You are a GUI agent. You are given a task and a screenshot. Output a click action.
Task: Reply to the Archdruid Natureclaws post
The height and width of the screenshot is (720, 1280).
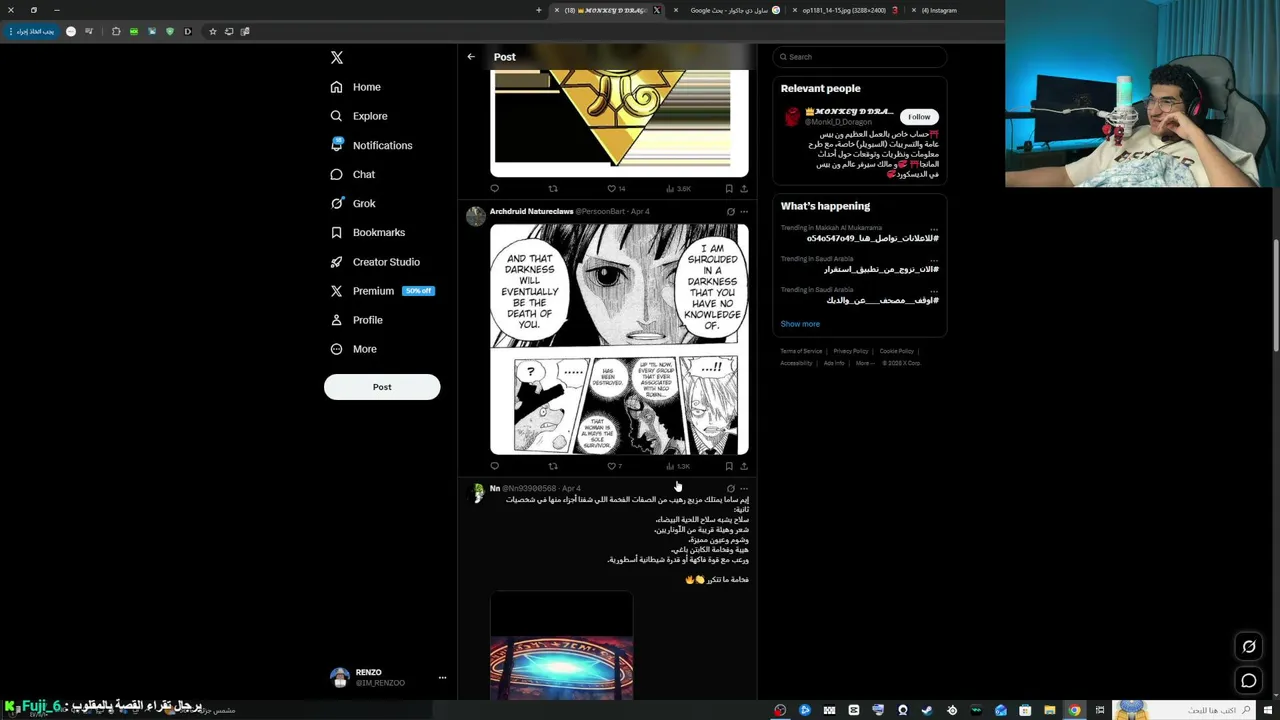tap(494, 466)
